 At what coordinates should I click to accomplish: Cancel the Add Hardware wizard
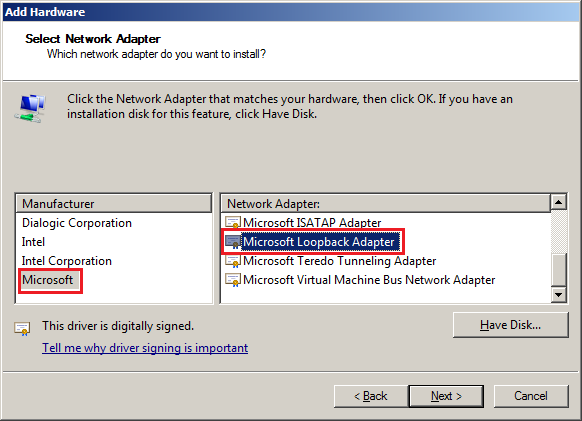click(x=531, y=396)
